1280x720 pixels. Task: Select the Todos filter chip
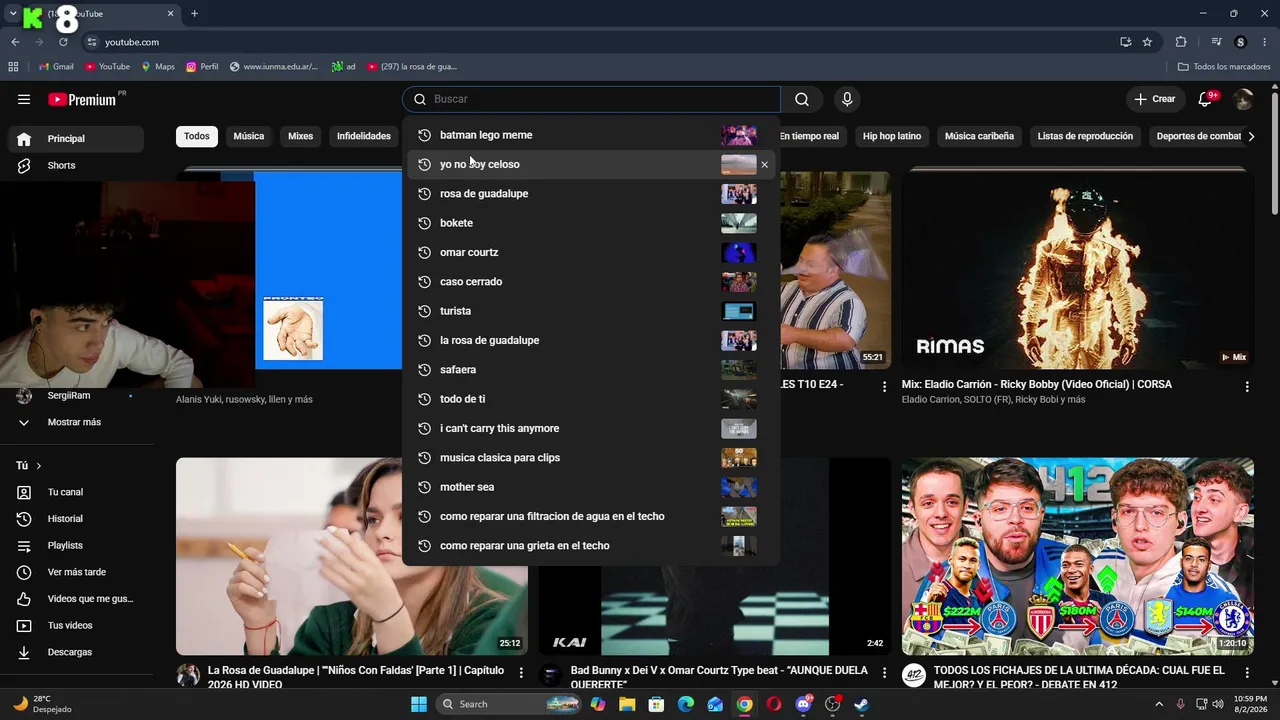(x=197, y=136)
